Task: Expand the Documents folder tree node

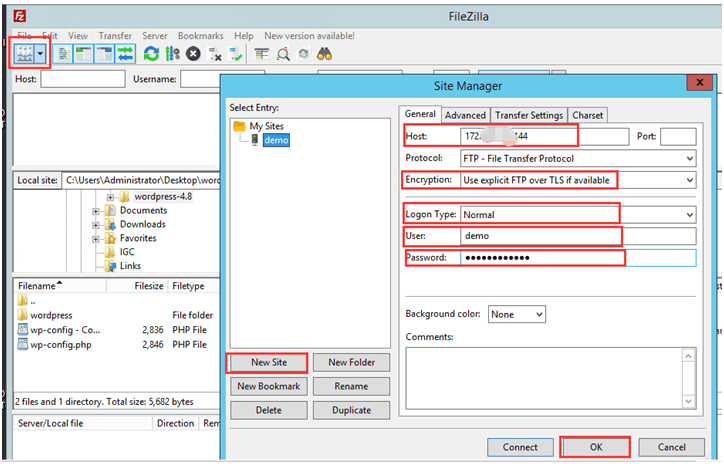Action: coord(97,211)
